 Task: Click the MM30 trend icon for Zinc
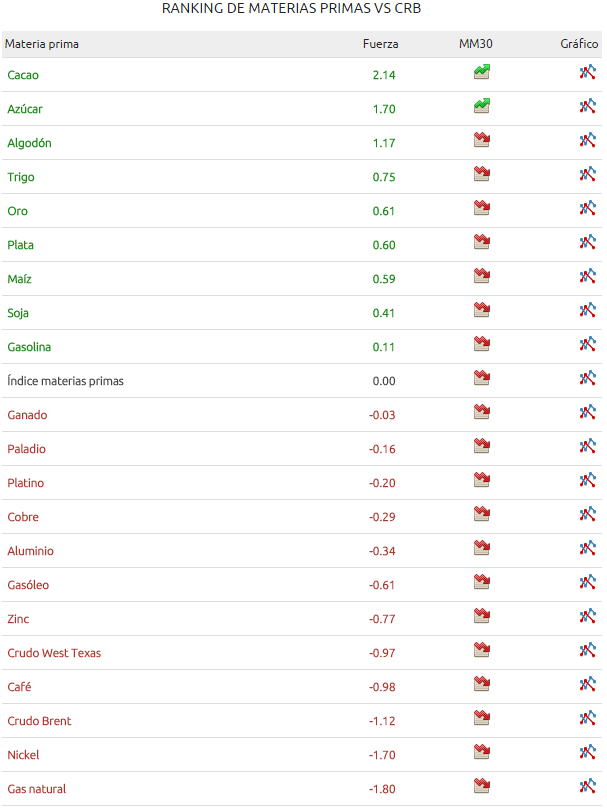(x=482, y=616)
